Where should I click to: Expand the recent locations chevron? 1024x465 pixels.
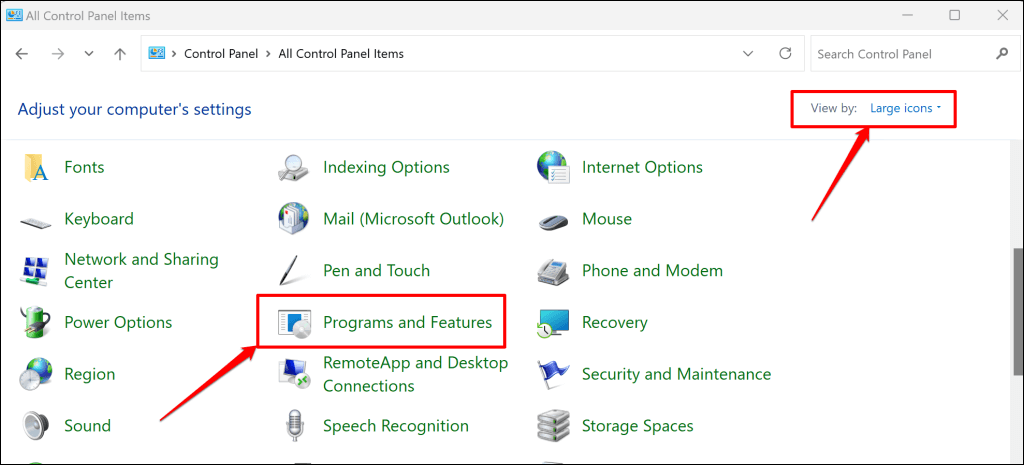tap(89, 54)
